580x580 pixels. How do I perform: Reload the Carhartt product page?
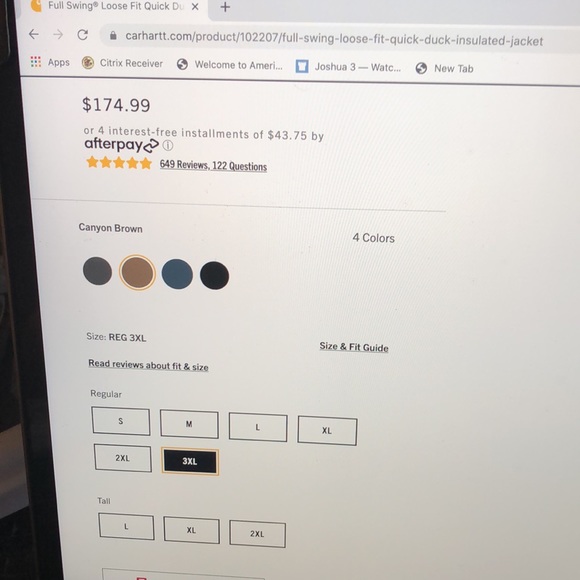coord(82,35)
